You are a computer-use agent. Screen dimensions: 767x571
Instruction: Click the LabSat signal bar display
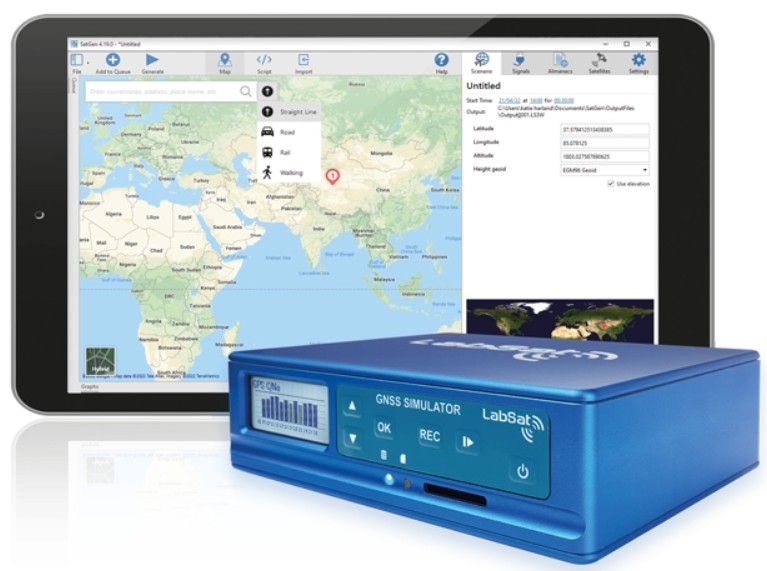point(289,410)
